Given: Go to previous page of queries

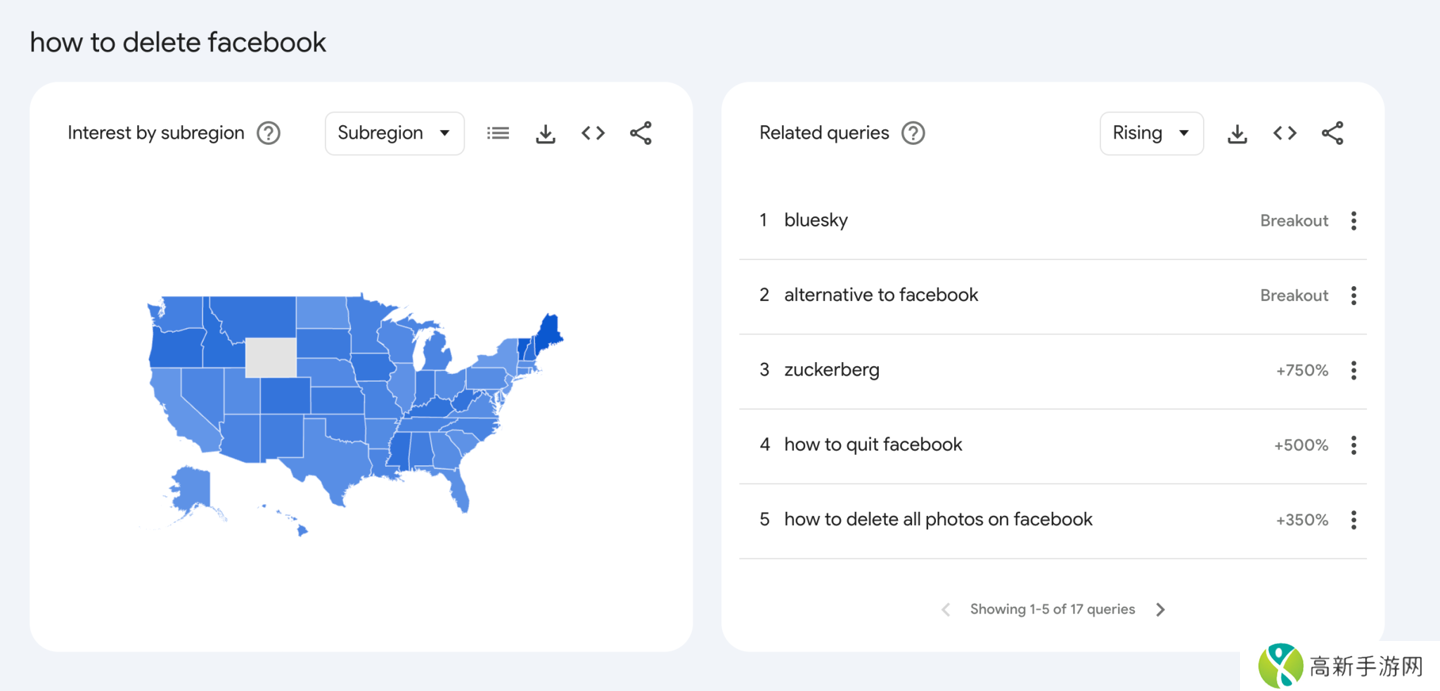Looking at the screenshot, I should pyautogui.click(x=946, y=609).
